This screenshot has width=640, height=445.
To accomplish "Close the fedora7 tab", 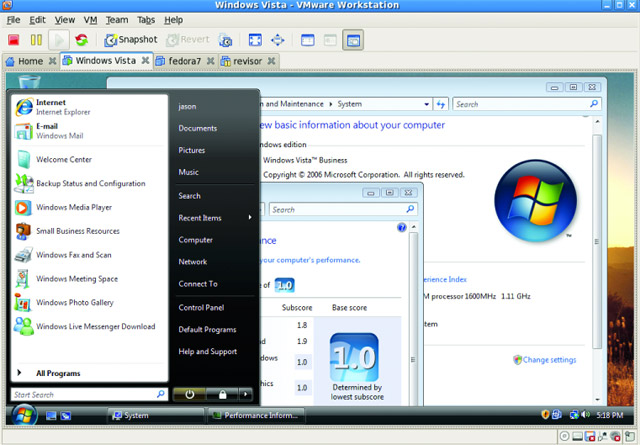I will (x=210, y=61).
